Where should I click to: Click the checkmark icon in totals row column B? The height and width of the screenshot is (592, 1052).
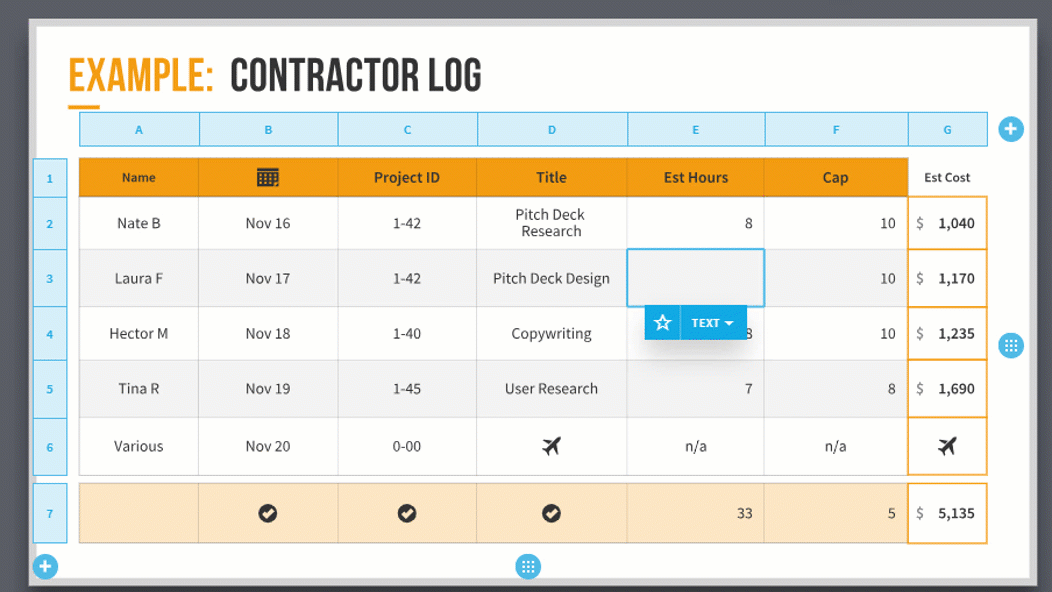[268, 513]
